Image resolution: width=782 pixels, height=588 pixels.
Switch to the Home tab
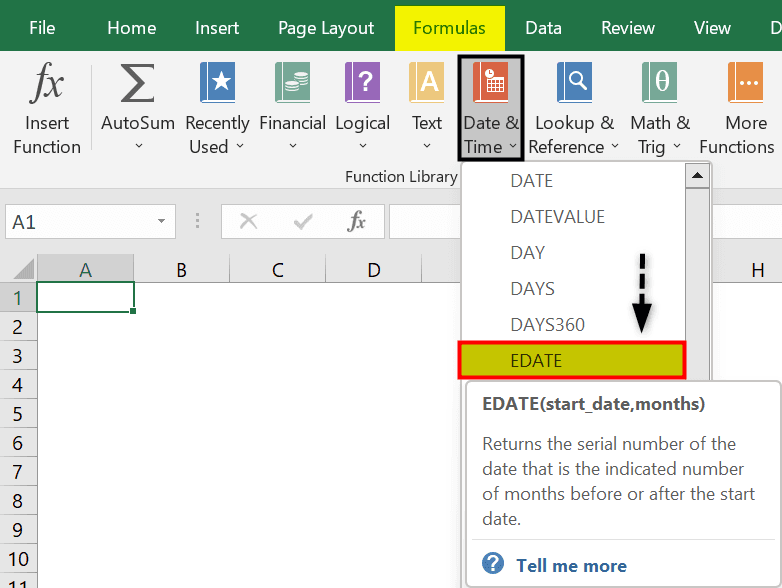[x=132, y=28]
